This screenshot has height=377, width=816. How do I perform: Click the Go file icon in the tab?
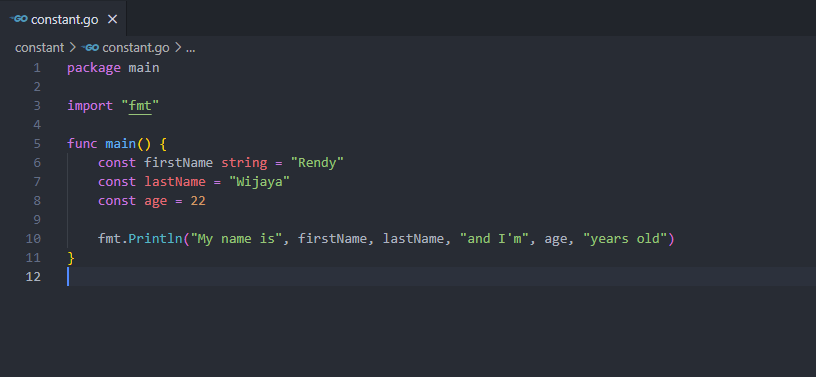tap(19, 19)
